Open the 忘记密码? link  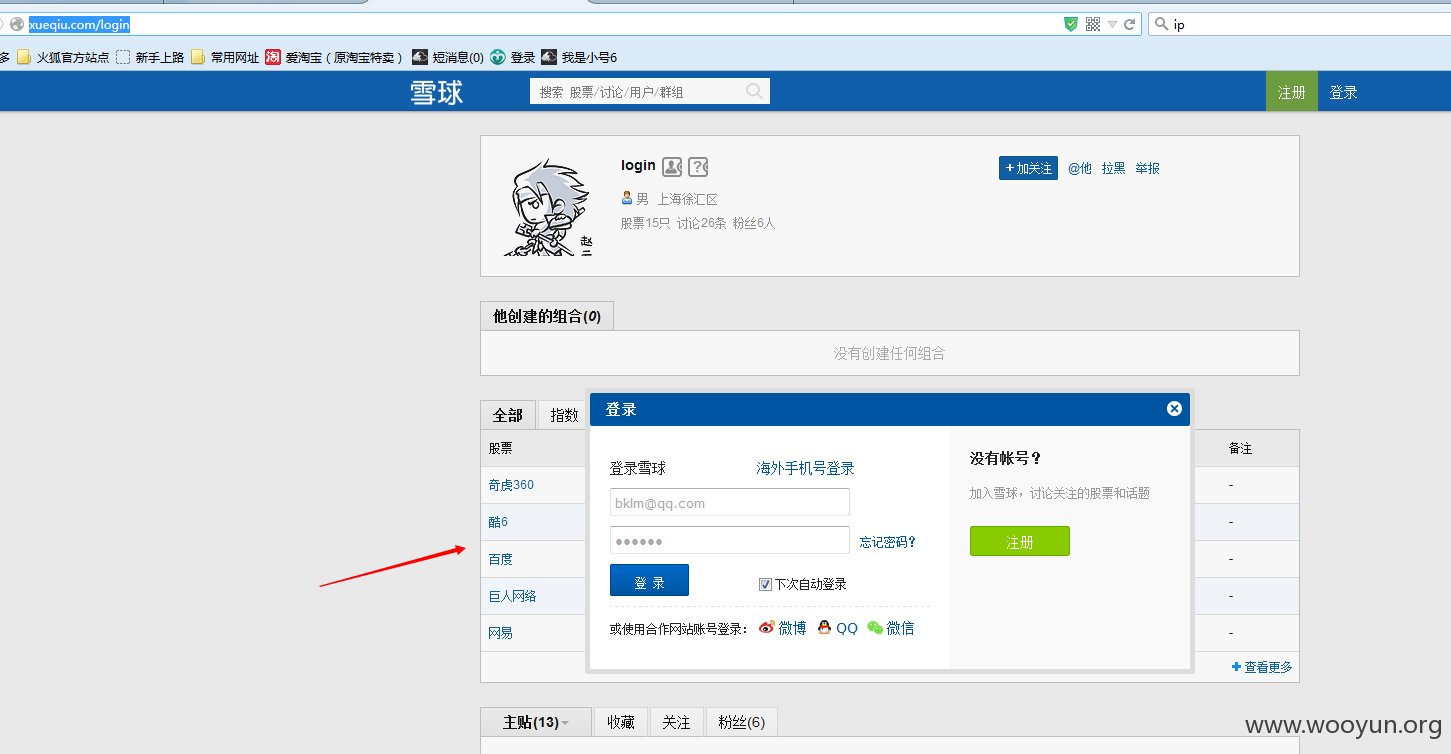(888, 542)
